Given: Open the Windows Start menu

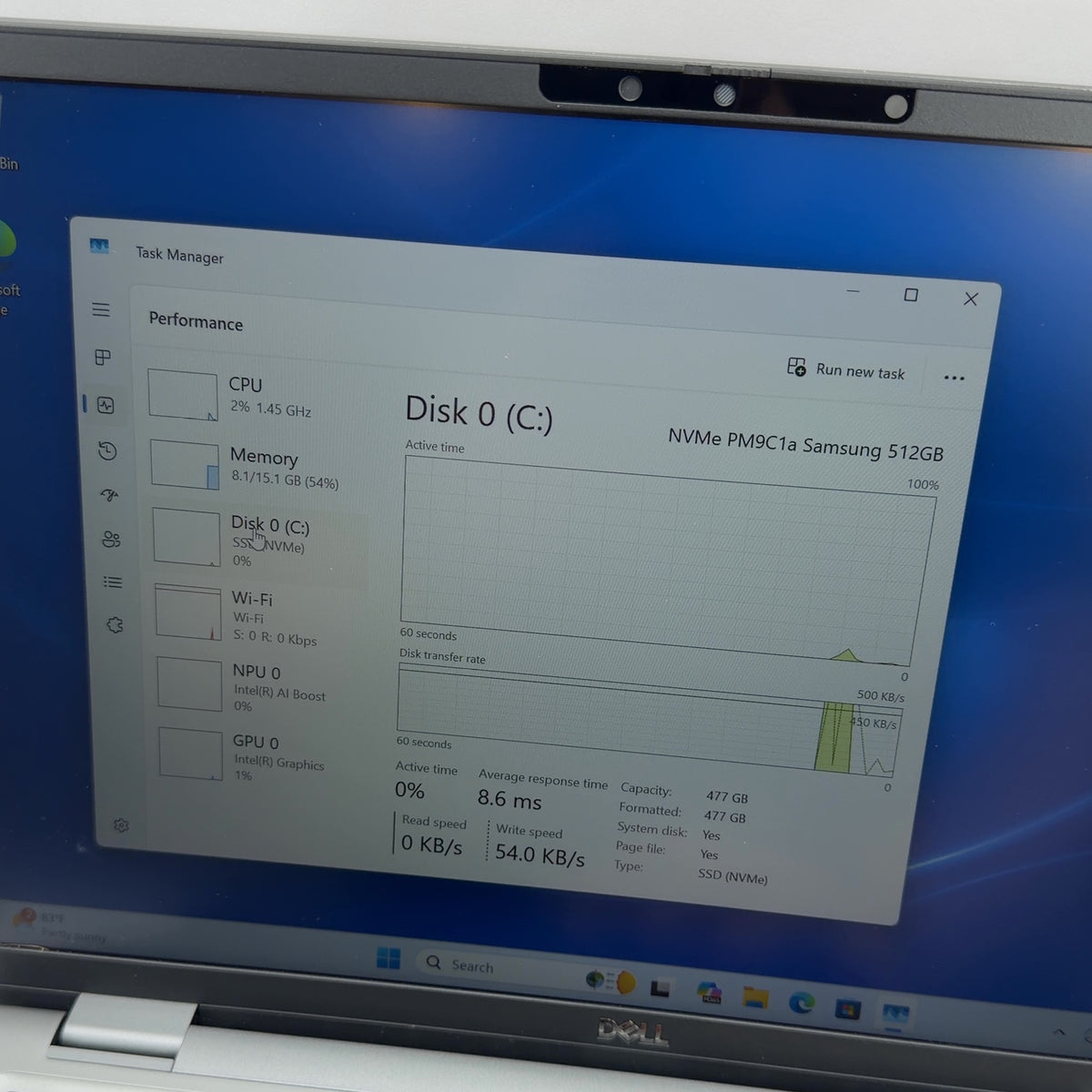Looking at the screenshot, I should pos(389,958).
